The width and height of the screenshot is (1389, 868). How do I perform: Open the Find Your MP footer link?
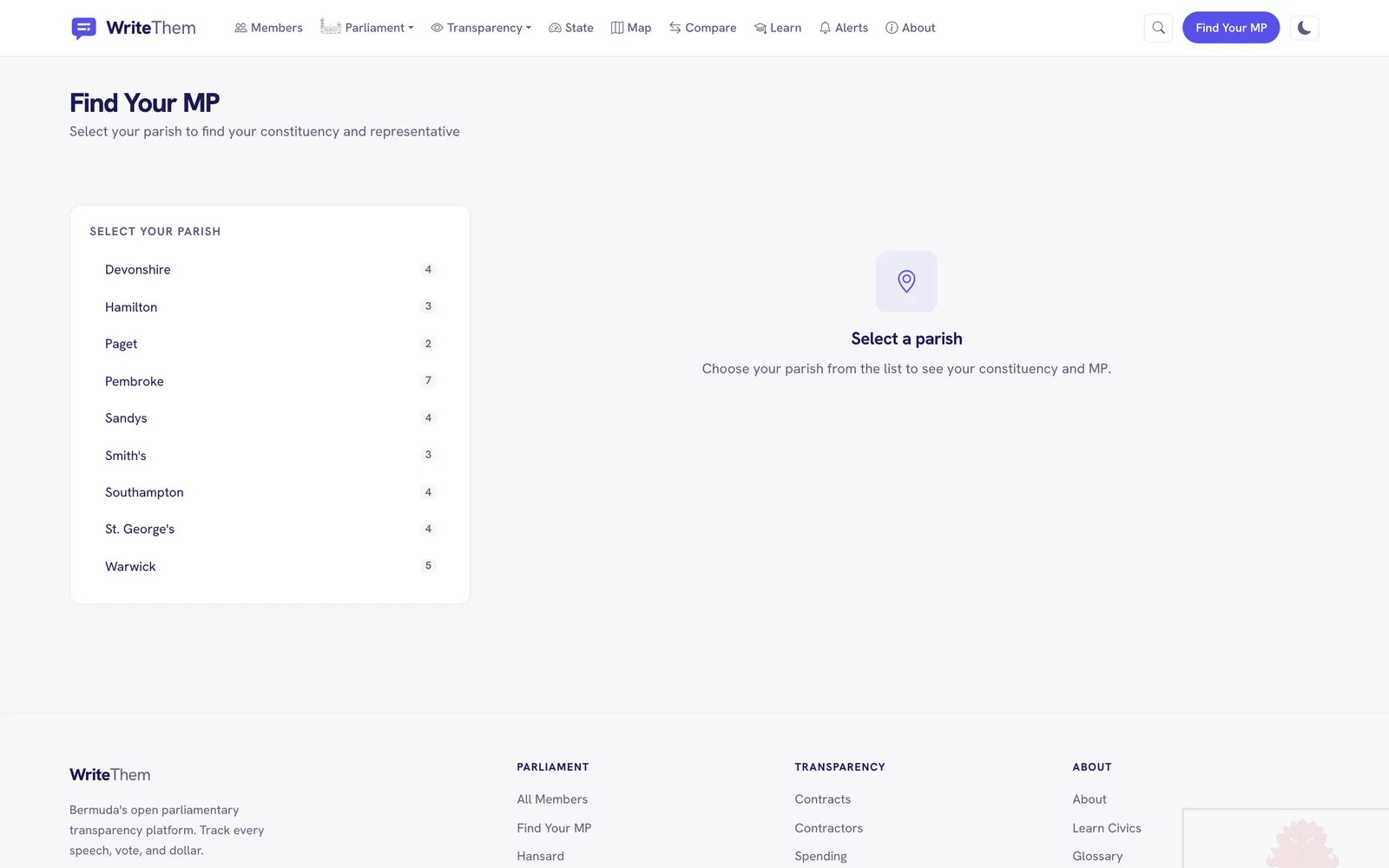554,828
